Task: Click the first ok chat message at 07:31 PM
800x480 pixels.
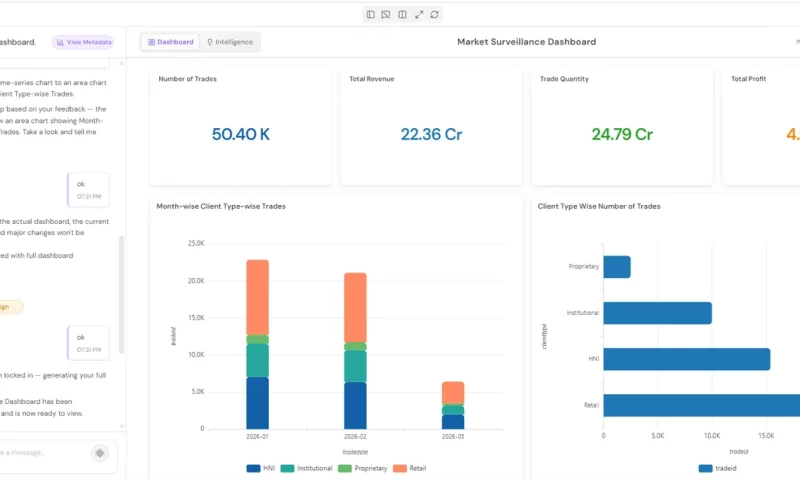Action: 88,190
